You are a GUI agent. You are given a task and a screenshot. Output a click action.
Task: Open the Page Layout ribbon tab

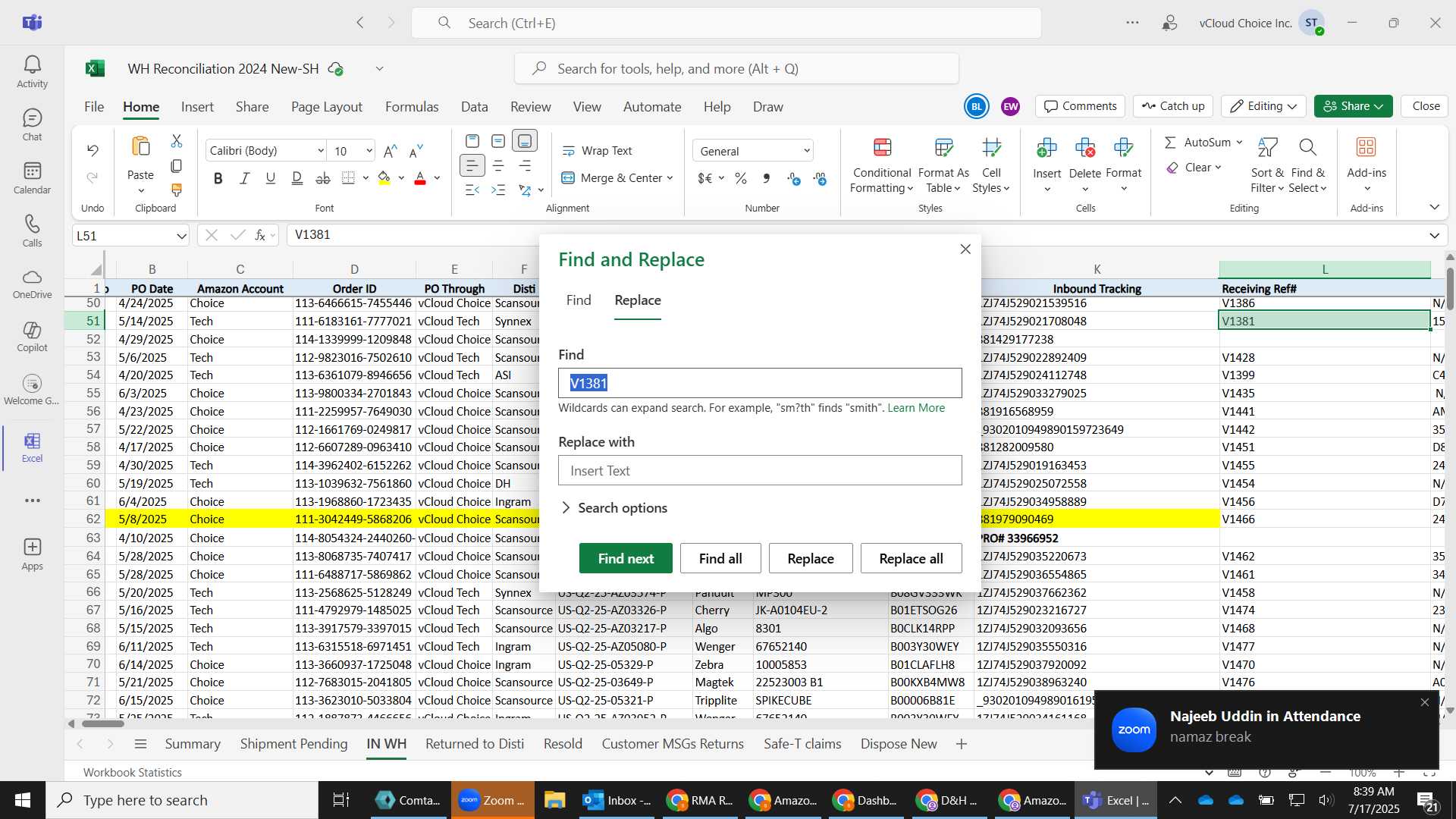pos(326,107)
